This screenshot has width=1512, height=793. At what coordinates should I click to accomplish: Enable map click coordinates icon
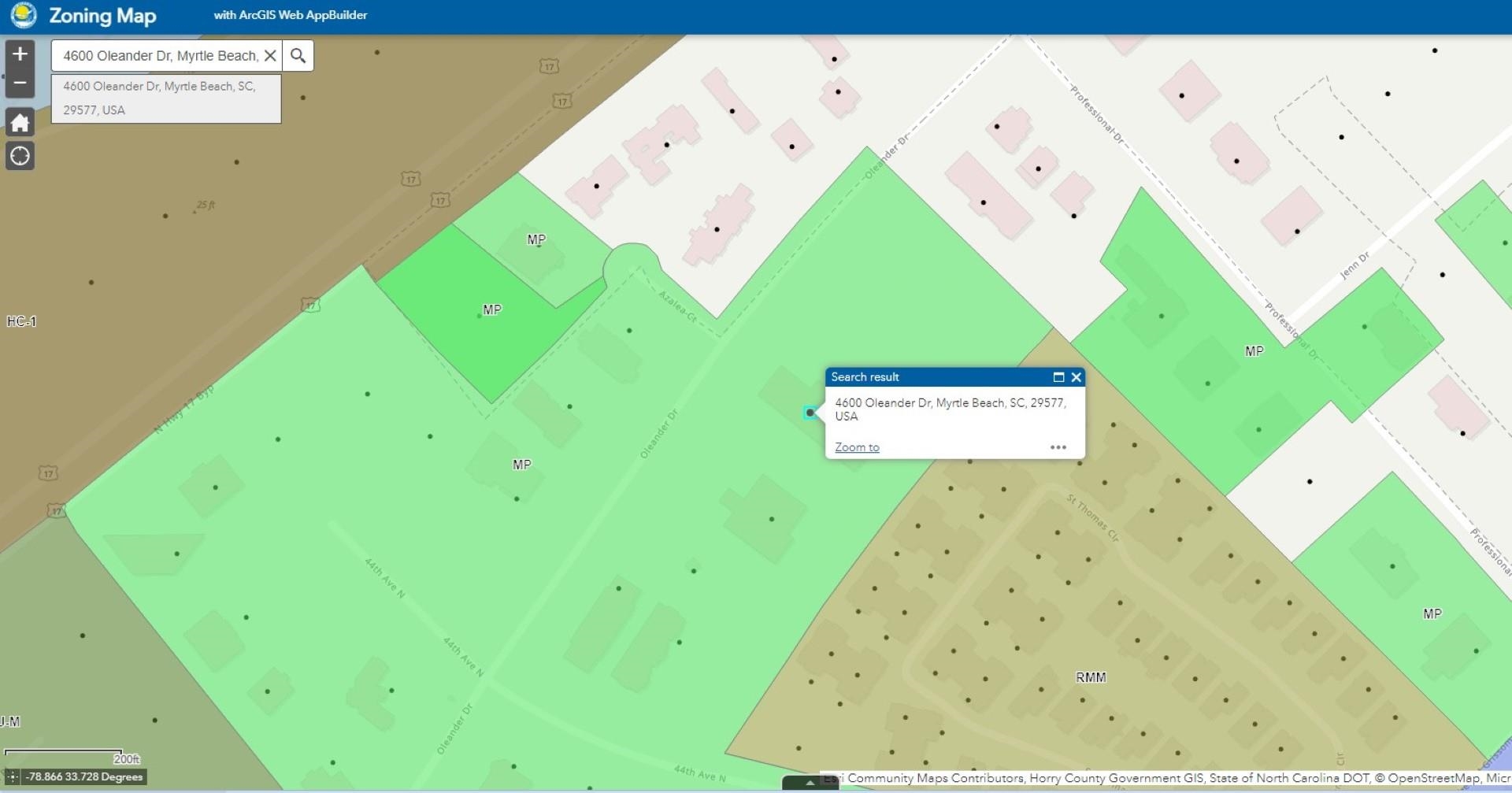click(13, 777)
